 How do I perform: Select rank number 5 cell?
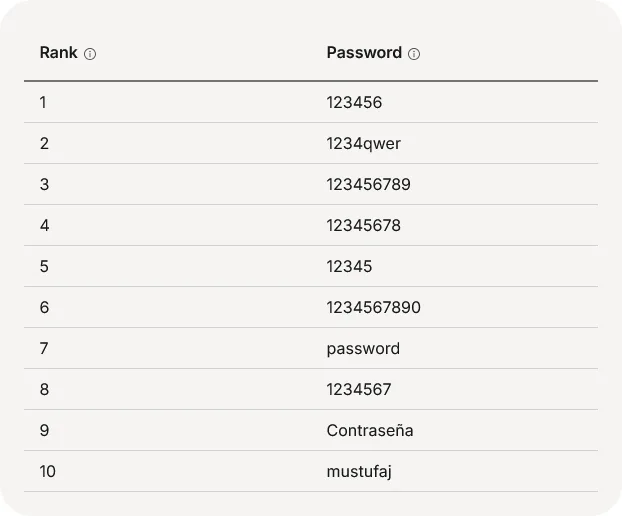44,266
